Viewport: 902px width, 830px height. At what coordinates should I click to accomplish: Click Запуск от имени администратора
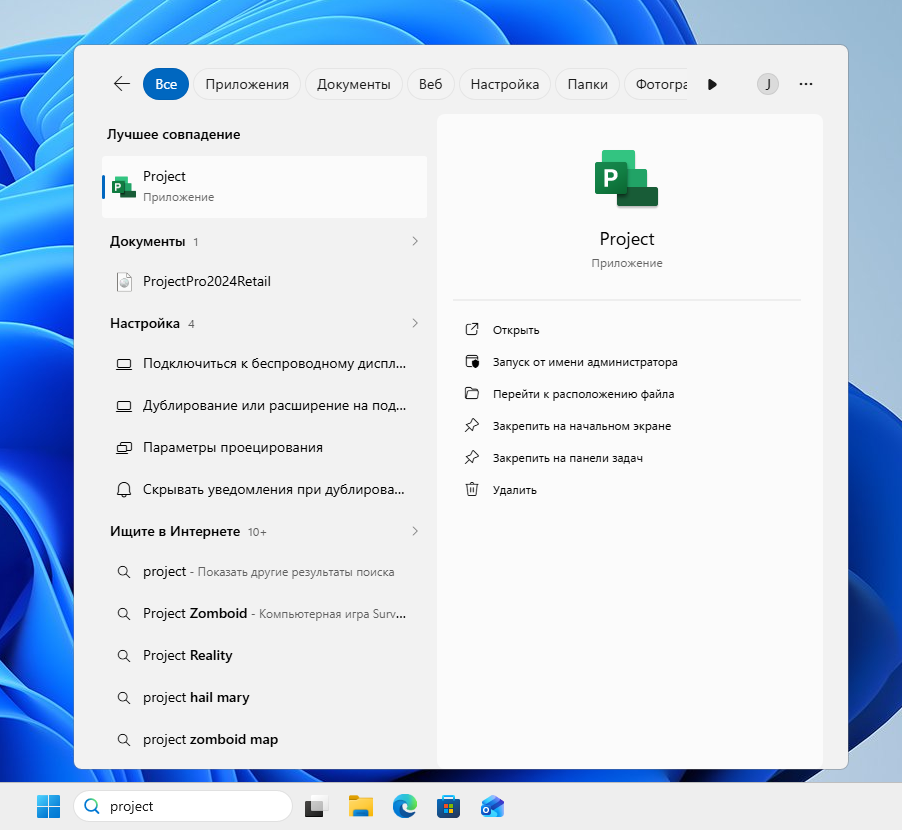click(585, 362)
